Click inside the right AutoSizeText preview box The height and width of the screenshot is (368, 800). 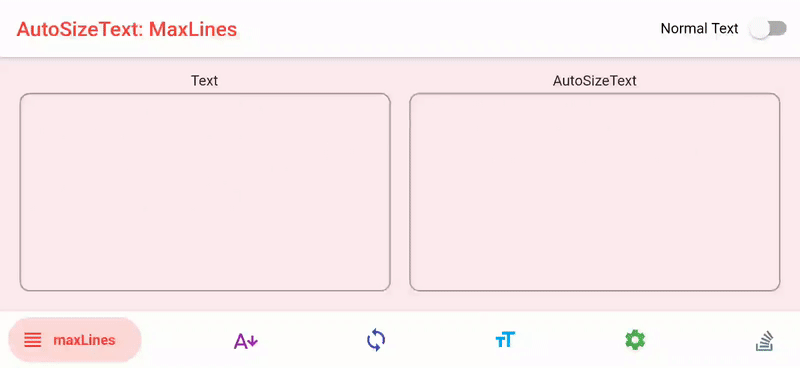click(x=595, y=192)
